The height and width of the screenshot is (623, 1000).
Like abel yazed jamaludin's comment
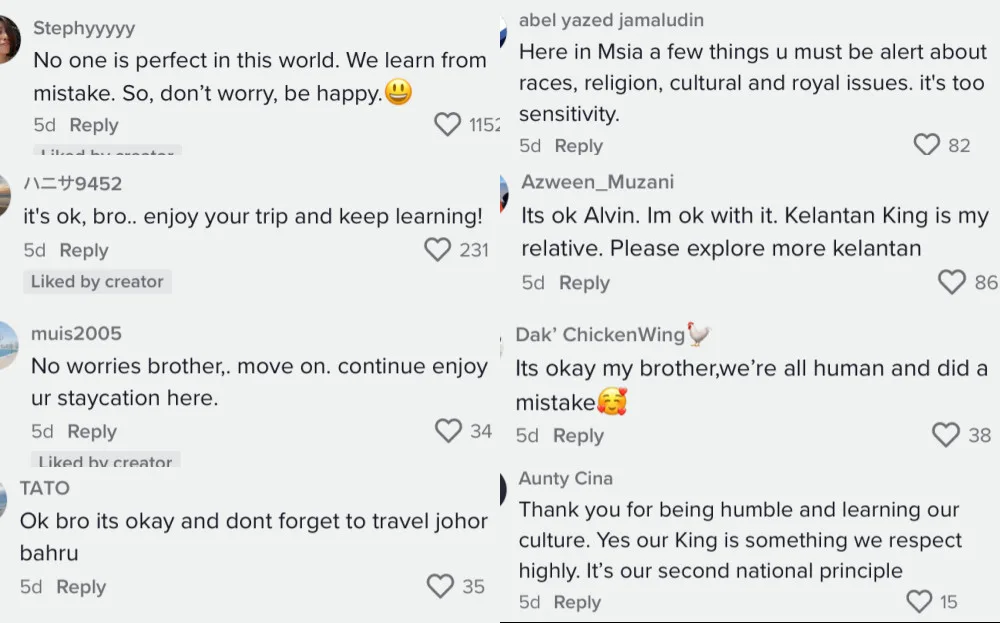927,145
